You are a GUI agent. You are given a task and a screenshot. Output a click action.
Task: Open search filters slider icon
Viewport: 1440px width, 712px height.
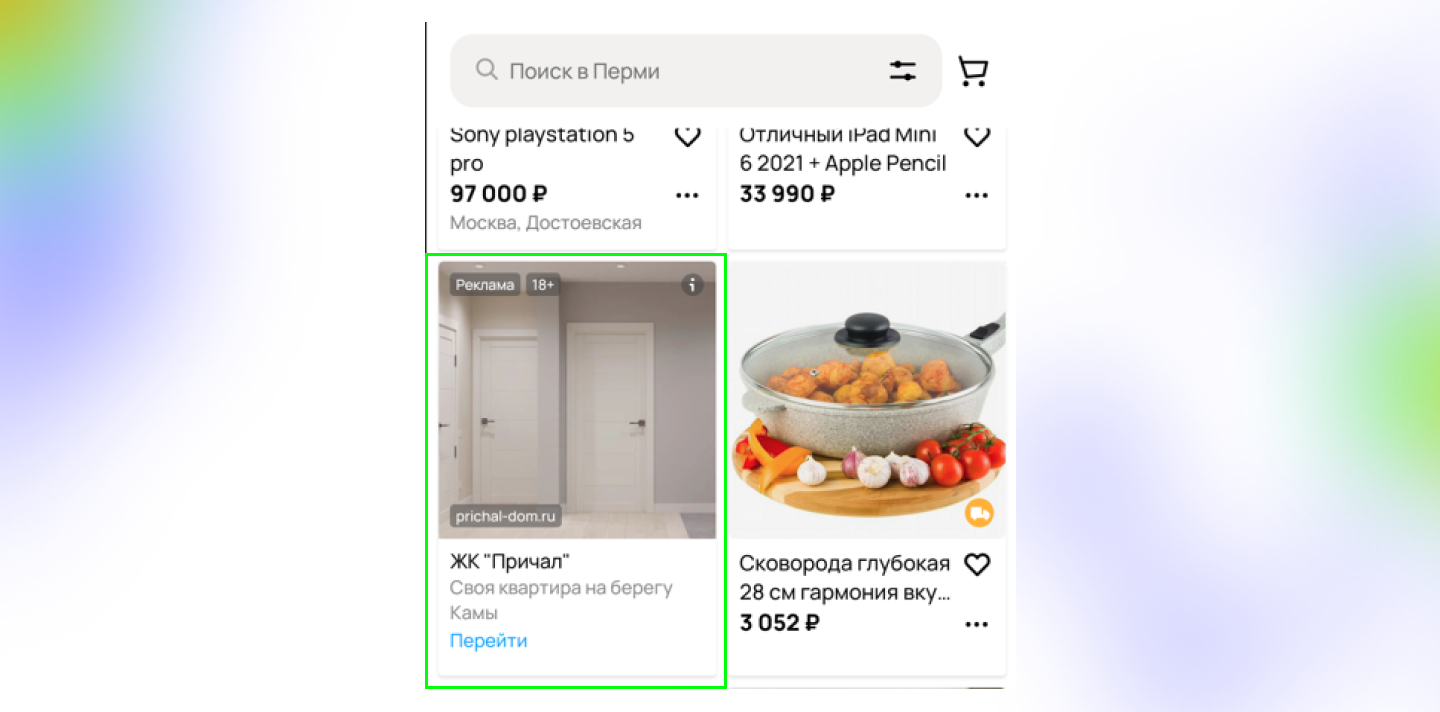tap(903, 71)
